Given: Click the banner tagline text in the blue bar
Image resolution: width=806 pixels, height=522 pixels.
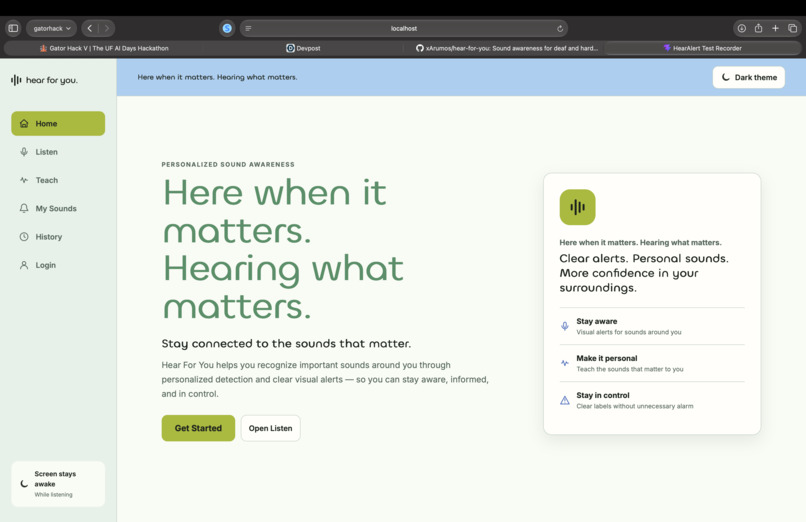Looking at the screenshot, I should pyautogui.click(x=217, y=77).
